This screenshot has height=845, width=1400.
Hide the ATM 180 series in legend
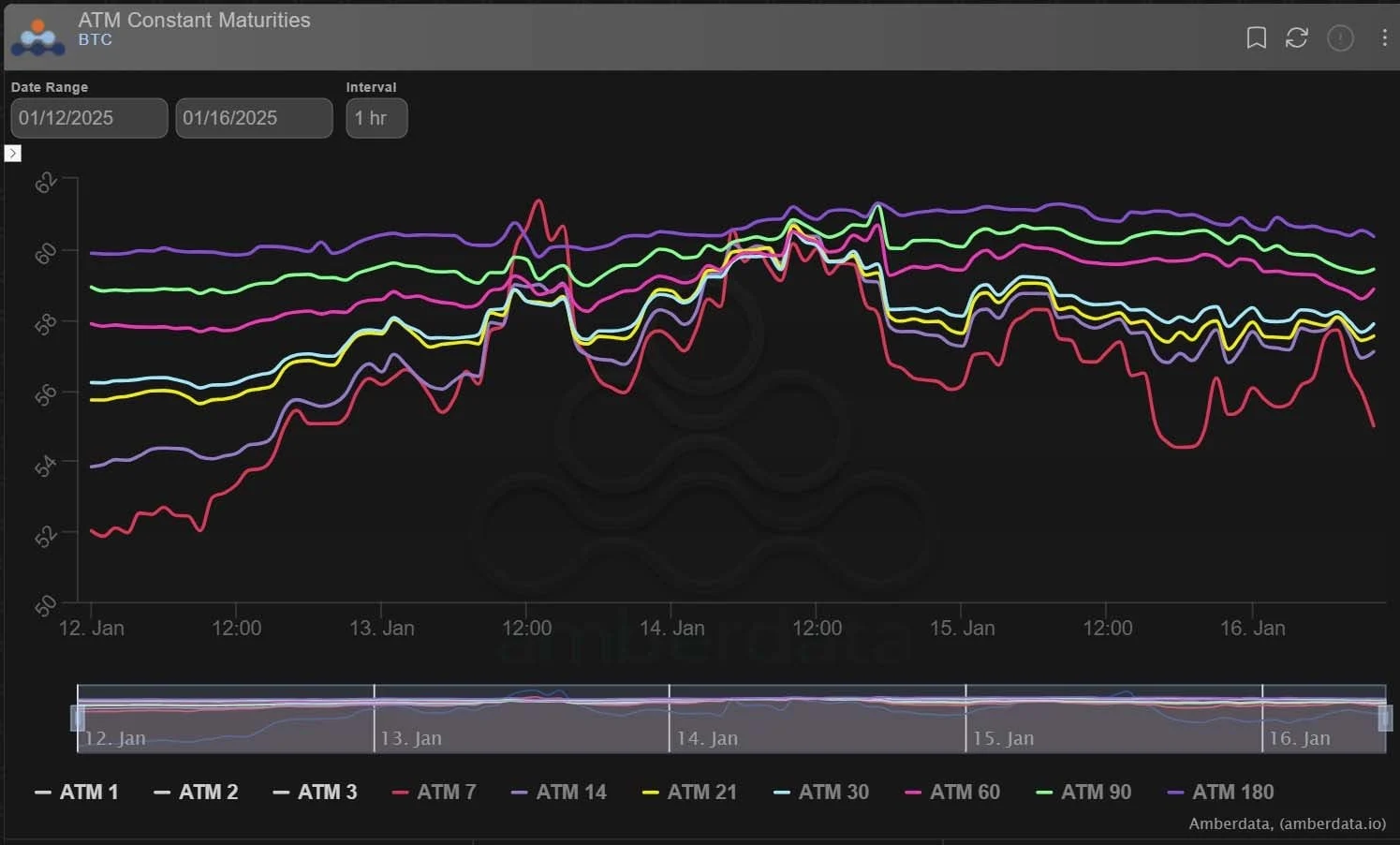click(1220, 793)
